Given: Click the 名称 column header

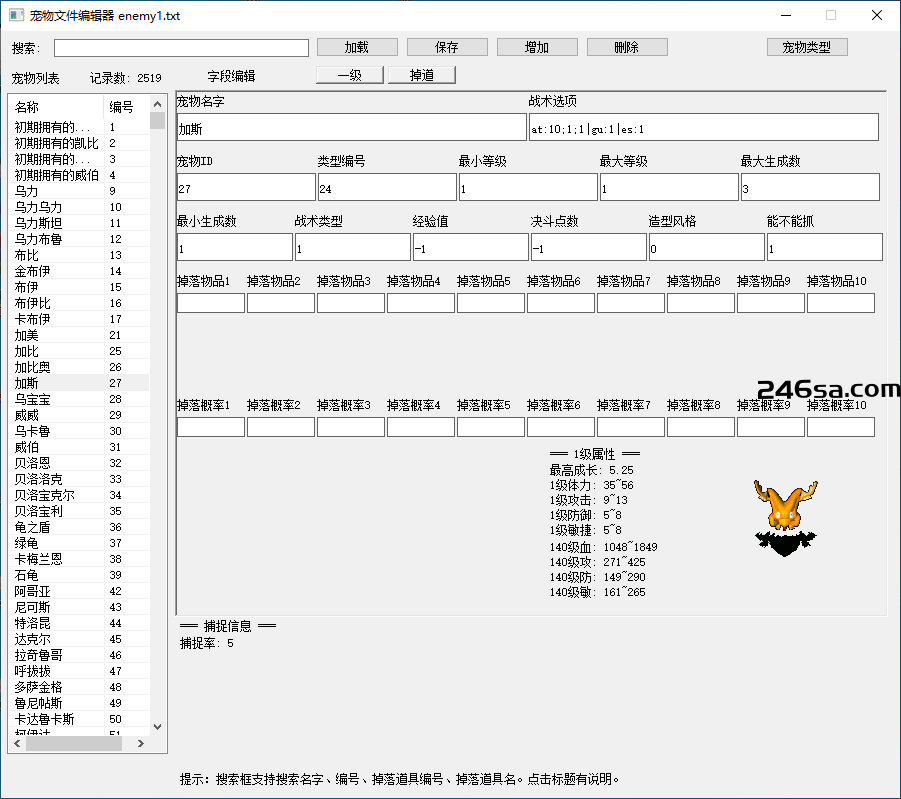Looking at the screenshot, I should pos(57,107).
